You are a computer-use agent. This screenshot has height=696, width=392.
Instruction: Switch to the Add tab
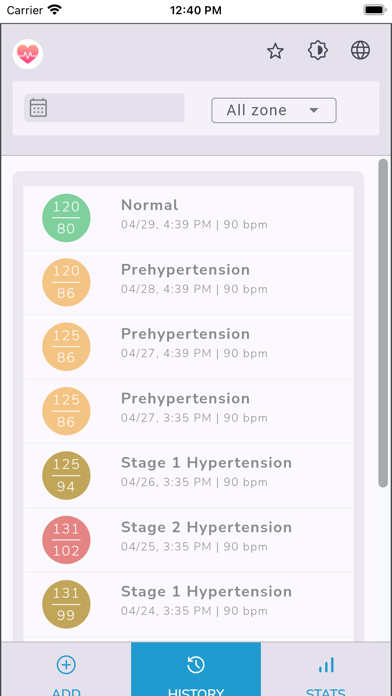pos(66,669)
